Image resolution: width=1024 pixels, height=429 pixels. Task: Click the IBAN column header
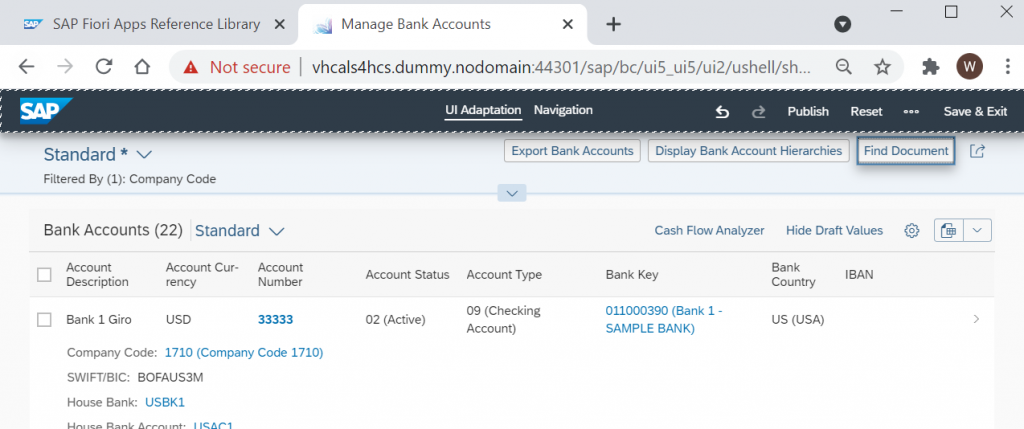point(859,275)
